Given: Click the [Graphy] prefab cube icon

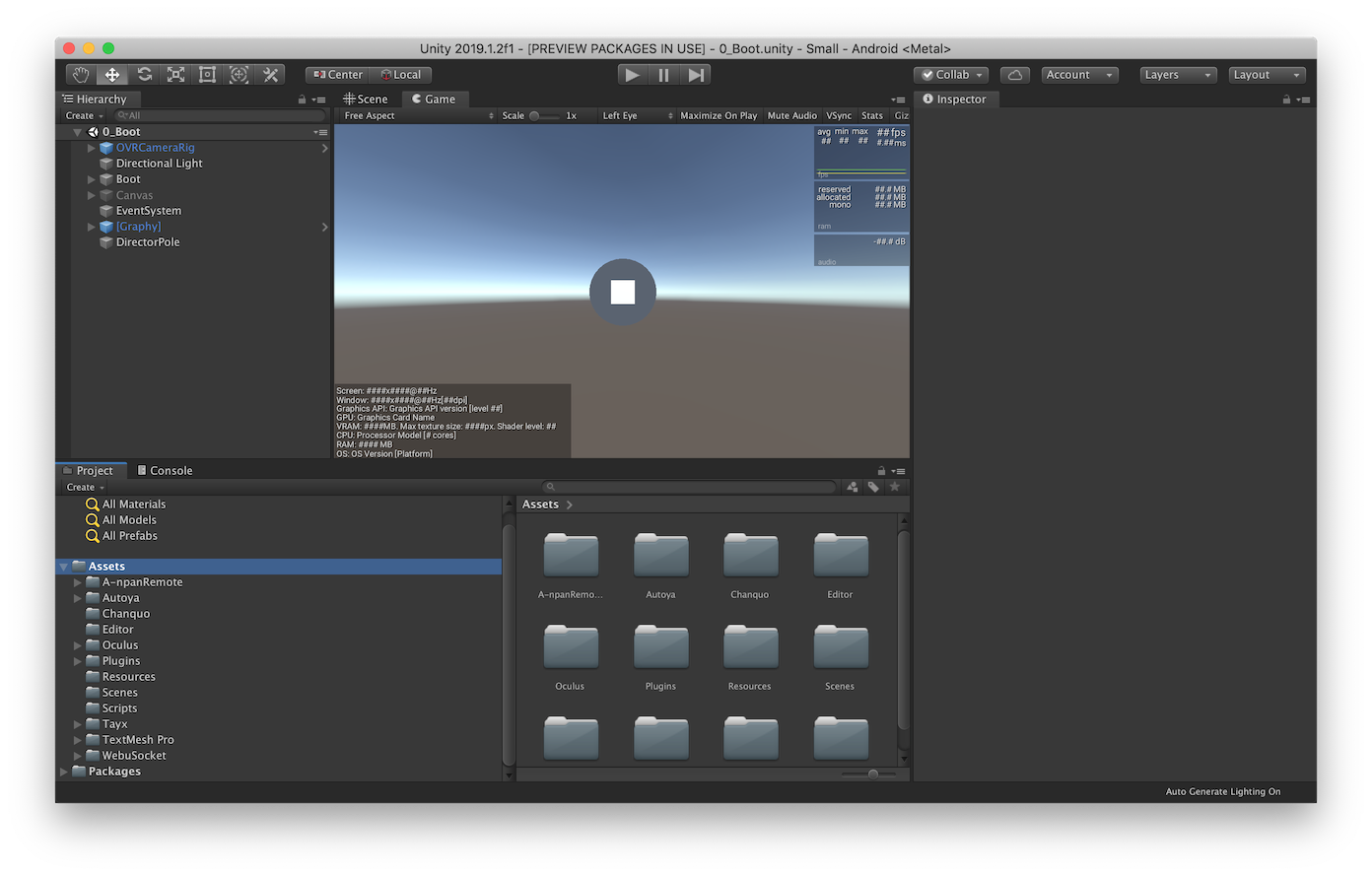Looking at the screenshot, I should 106,227.
